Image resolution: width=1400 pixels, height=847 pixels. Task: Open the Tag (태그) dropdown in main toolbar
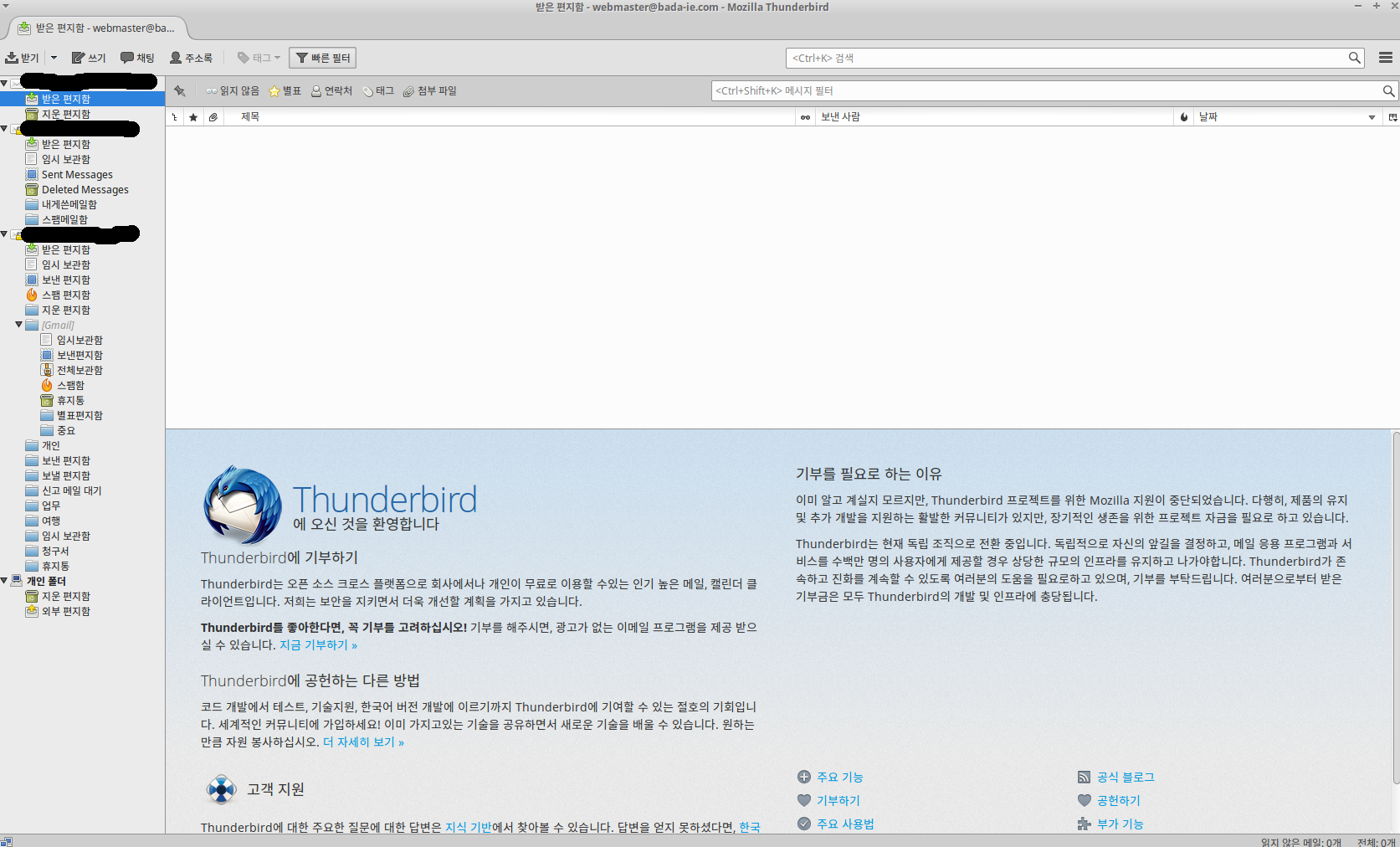click(x=259, y=58)
